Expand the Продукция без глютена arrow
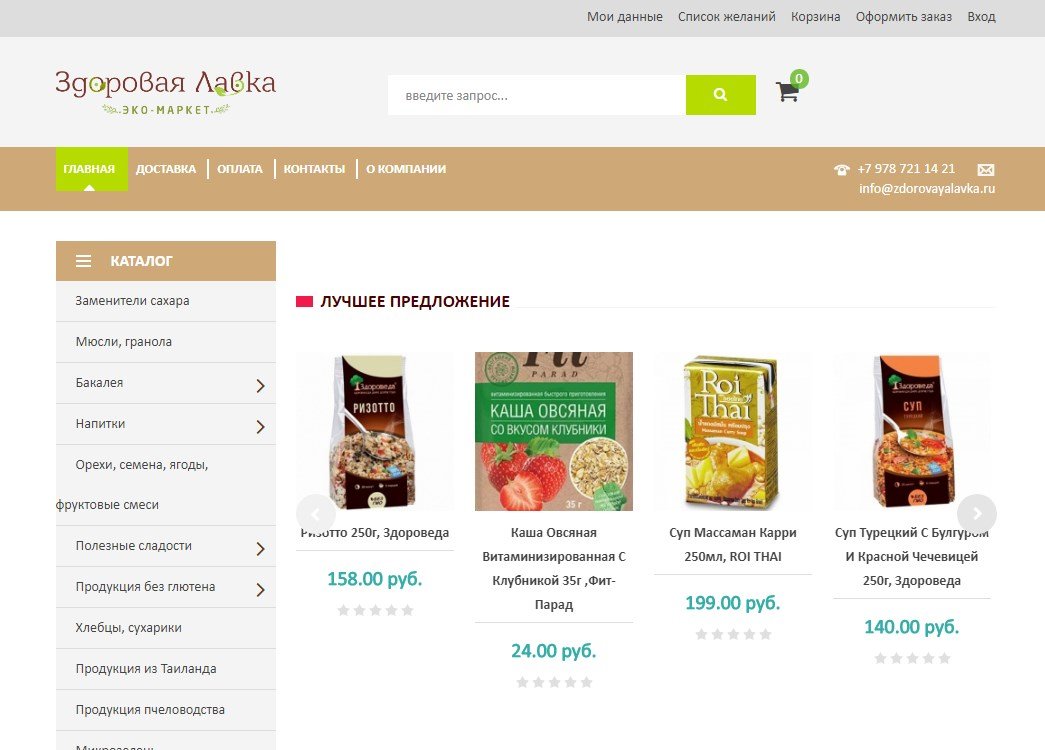The height and width of the screenshot is (750, 1045). tap(261, 589)
